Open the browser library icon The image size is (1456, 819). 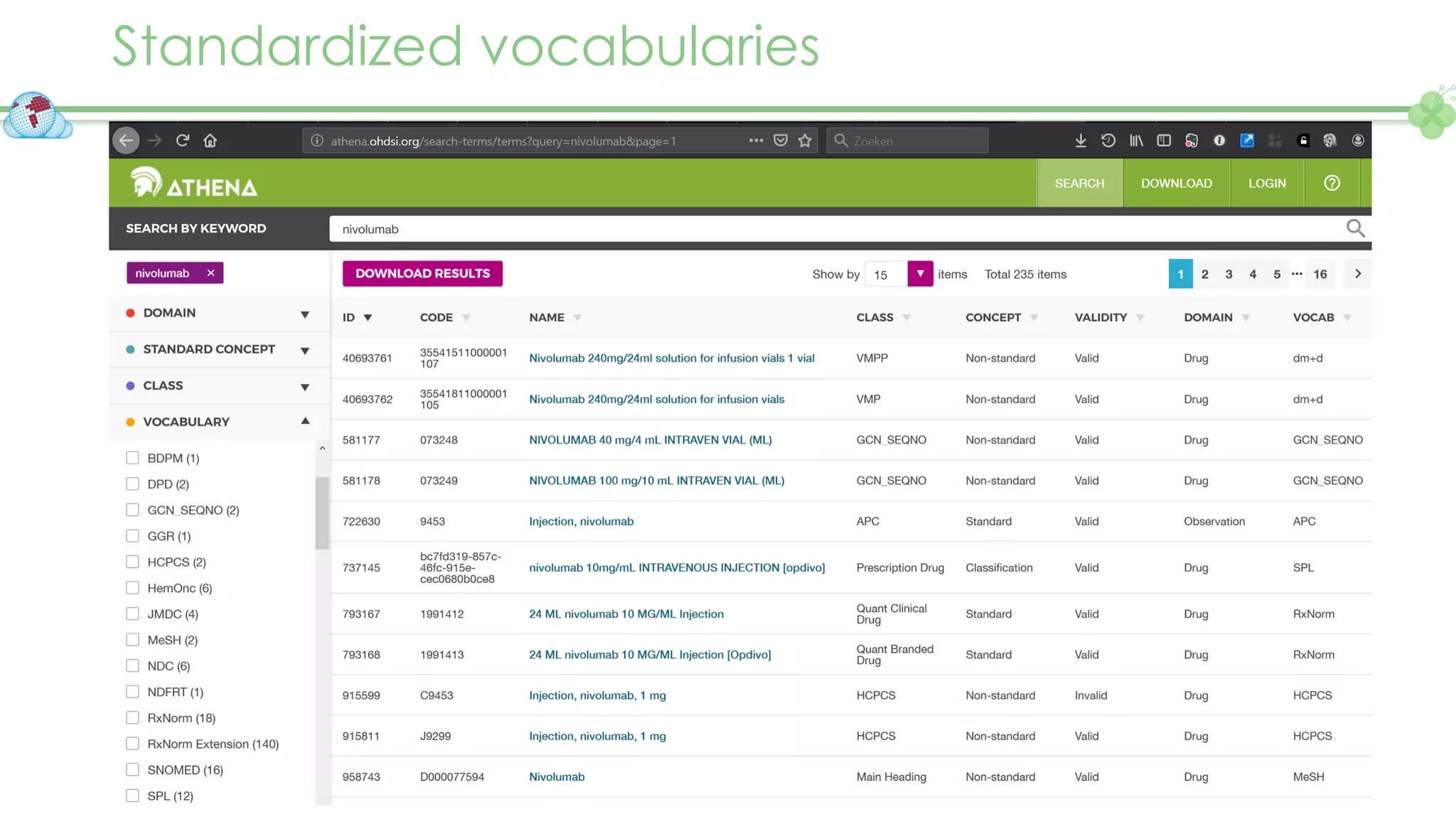pos(1136,140)
